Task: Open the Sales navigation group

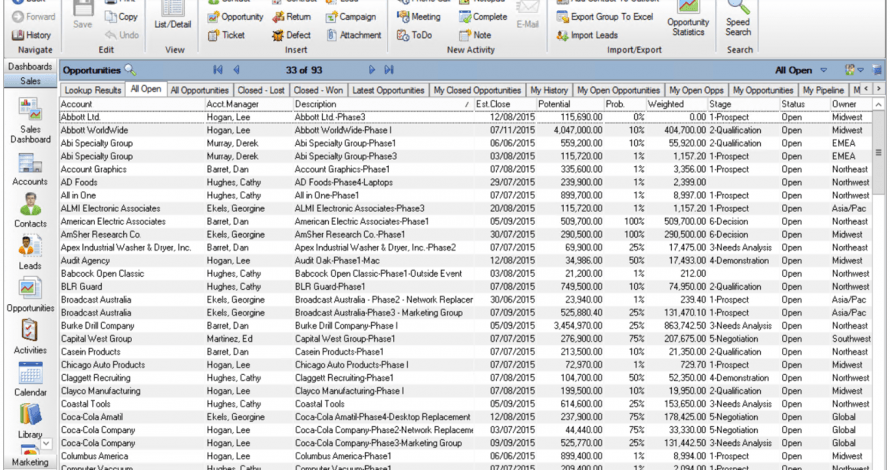Action: 30,81
